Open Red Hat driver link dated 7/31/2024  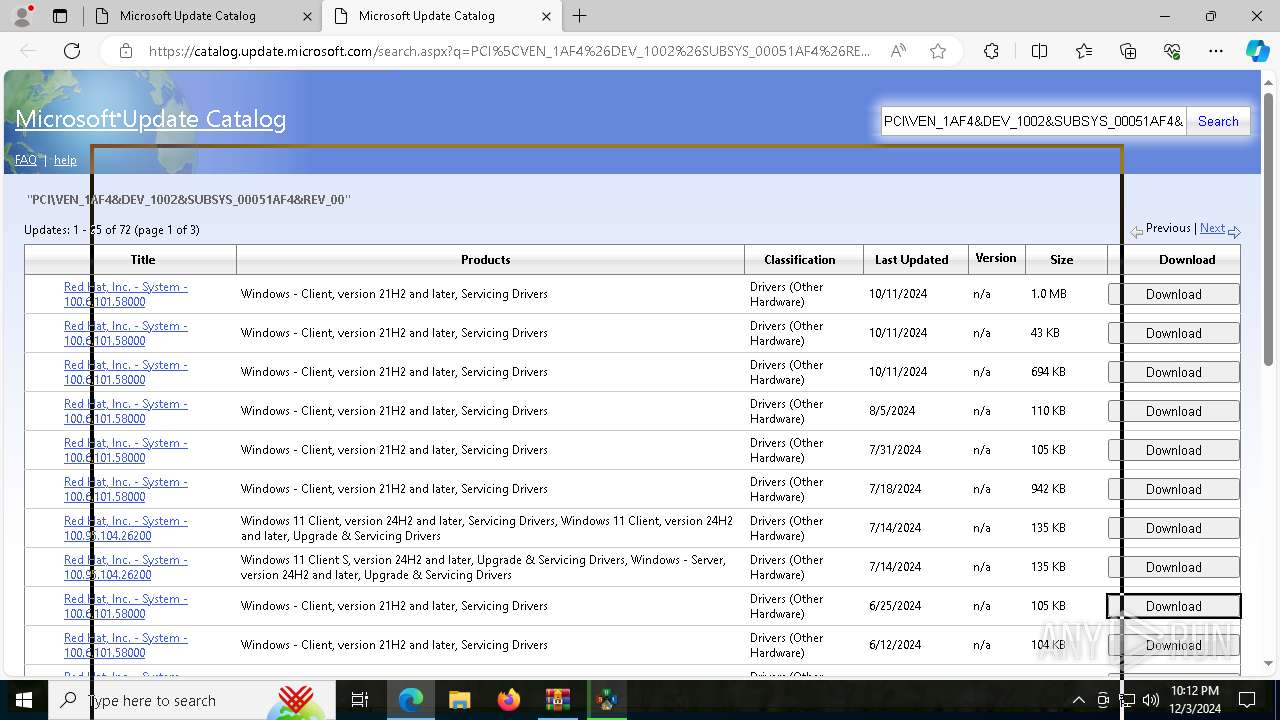(126, 450)
